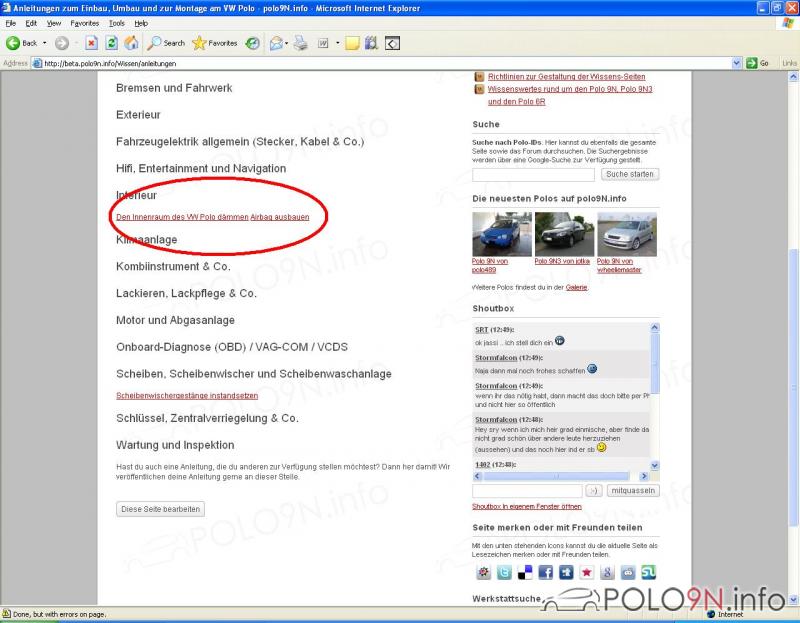Open the Research books icon
The image size is (800, 623).
371,43
